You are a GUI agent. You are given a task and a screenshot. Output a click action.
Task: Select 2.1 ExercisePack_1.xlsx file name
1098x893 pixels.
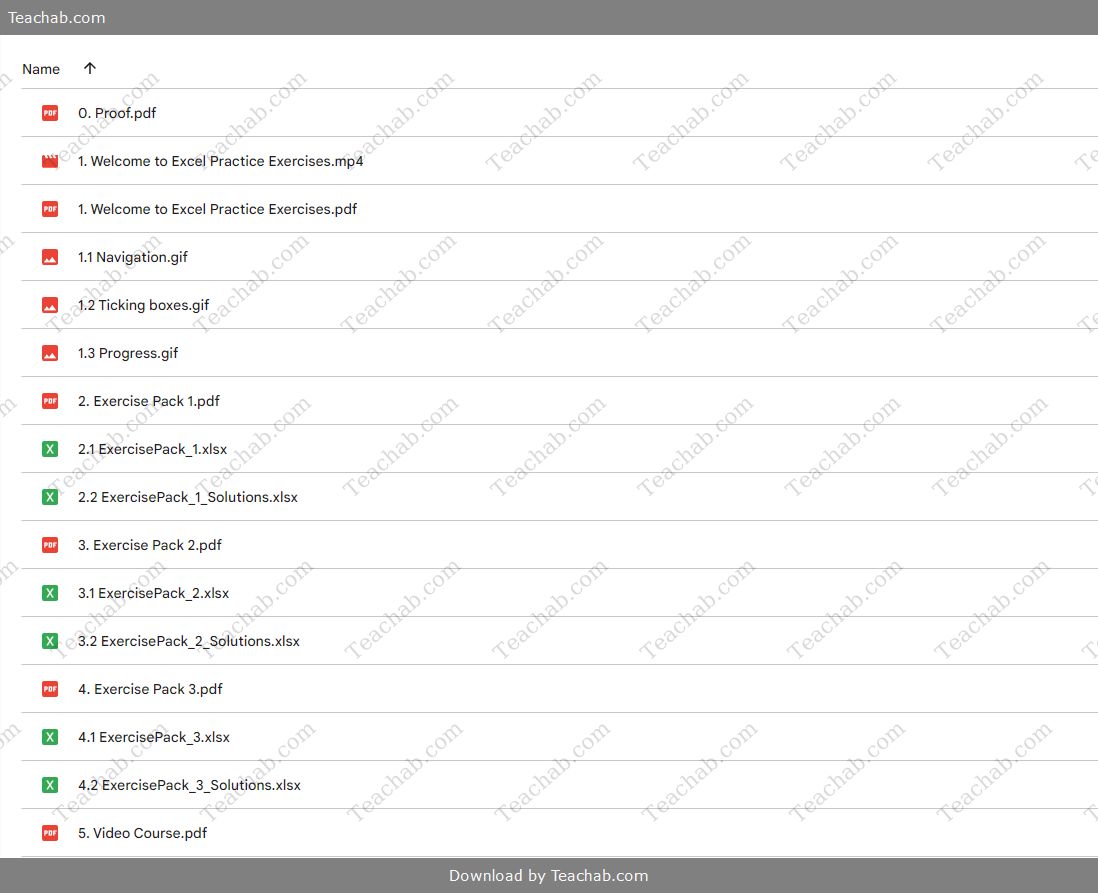tap(153, 449)
